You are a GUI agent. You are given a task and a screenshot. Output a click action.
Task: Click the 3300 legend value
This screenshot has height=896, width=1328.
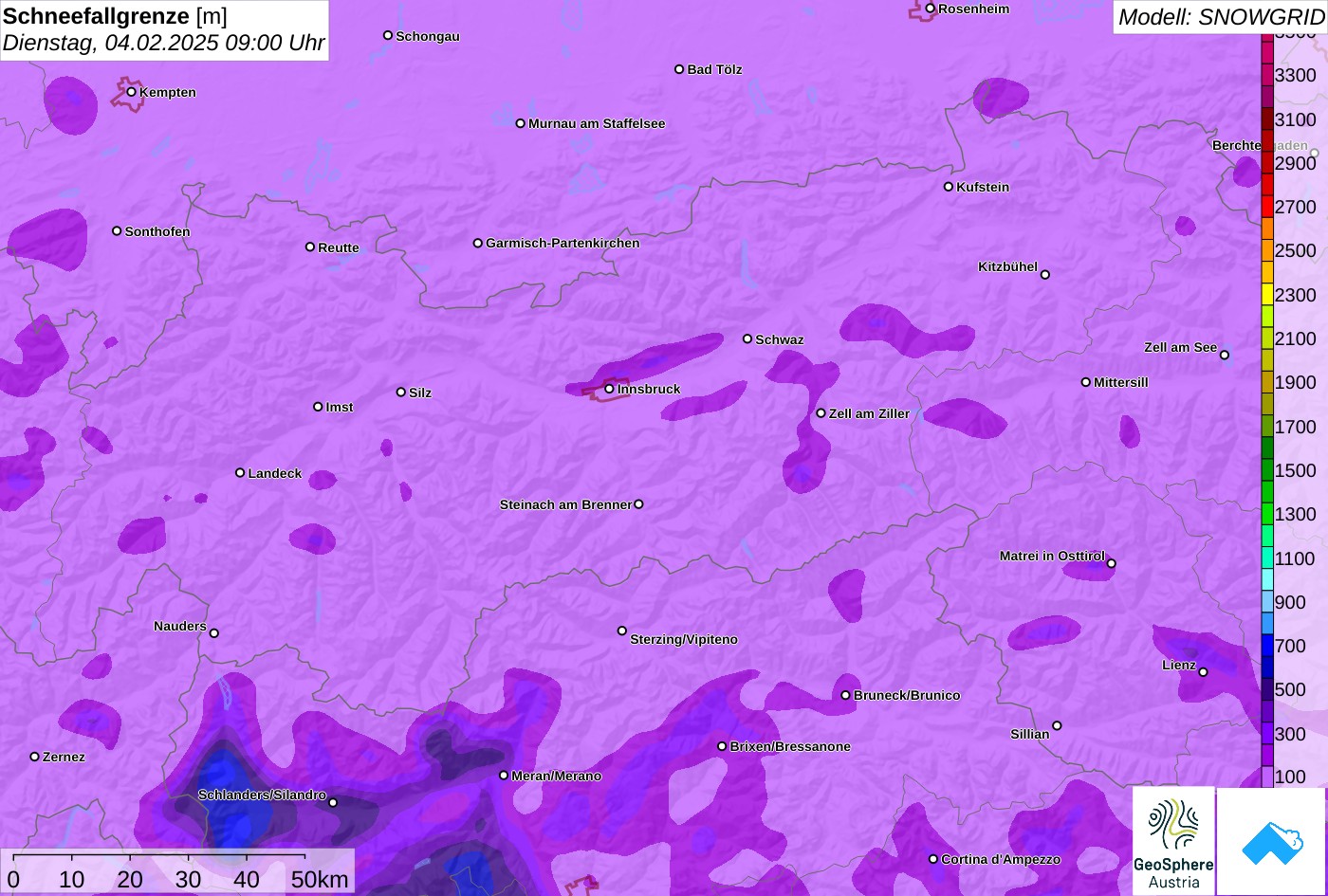pos(1296,75)
